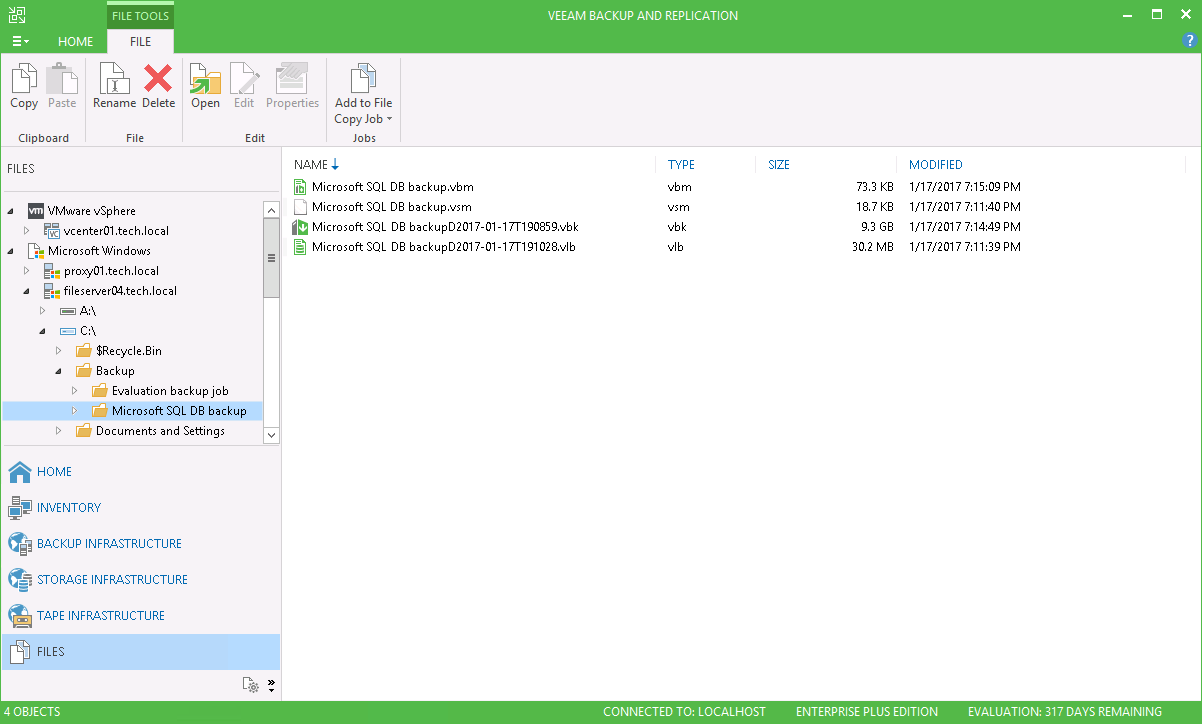1202x724 pixels.
Task: Open the FILES navigation view
Action: point(140,652)
